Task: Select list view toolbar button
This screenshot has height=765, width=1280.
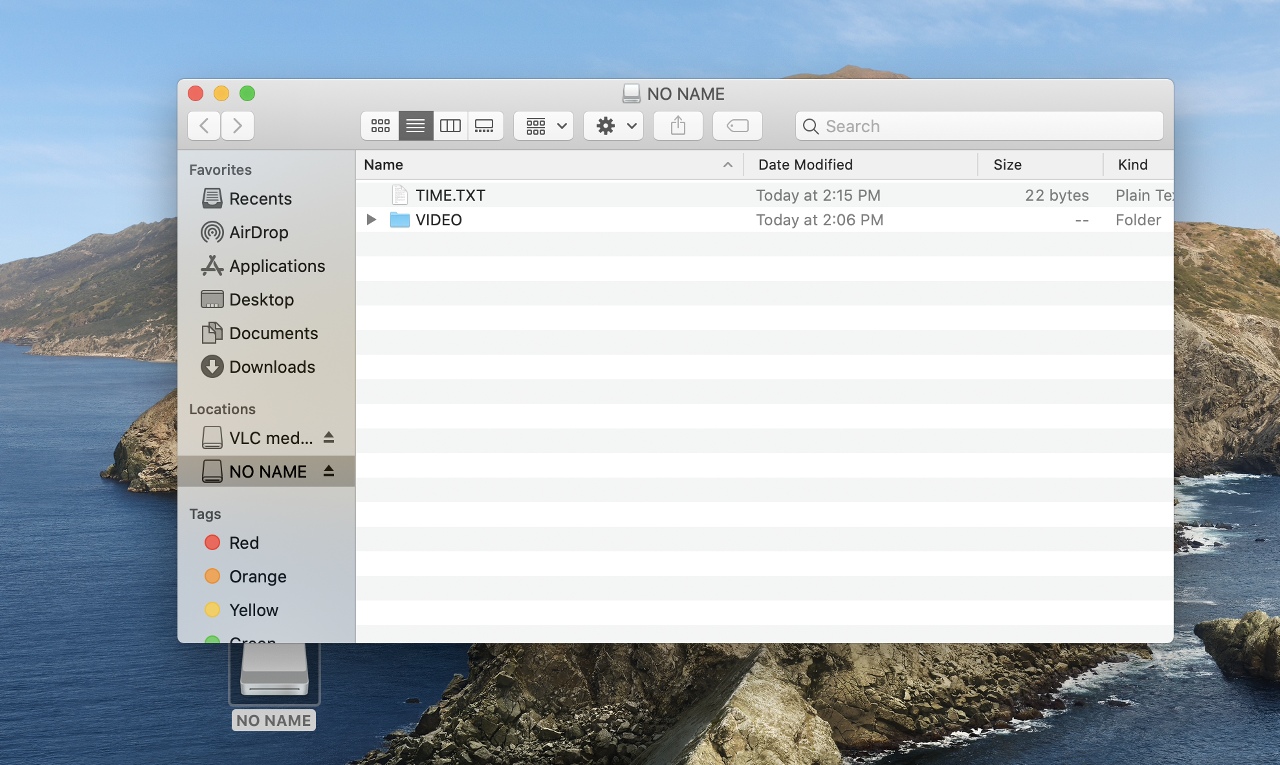Action: point(416,126)
